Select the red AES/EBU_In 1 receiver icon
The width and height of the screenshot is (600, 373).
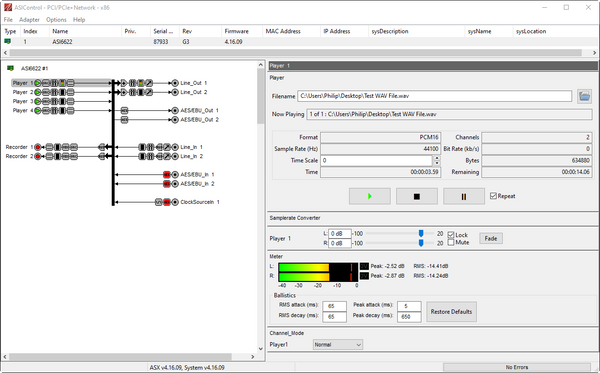166,175
